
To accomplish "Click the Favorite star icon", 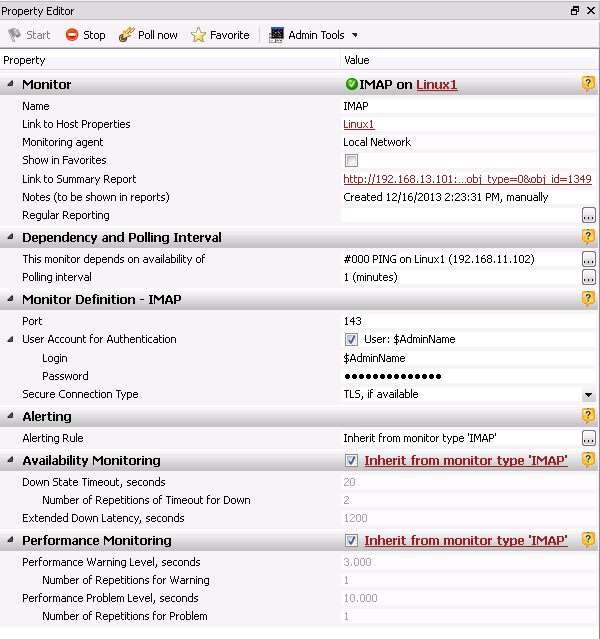I will (x=199, y=35).
